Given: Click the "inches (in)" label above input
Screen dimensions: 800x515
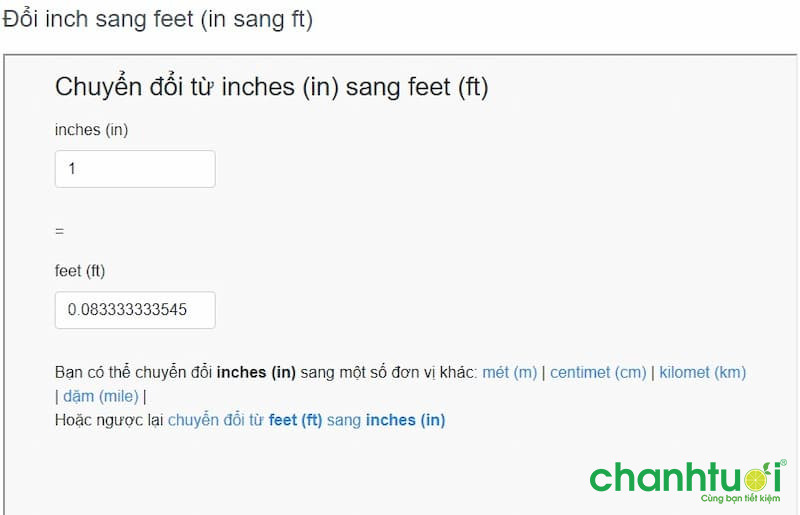Looking at the screenshot, I should tap(91, 129).
